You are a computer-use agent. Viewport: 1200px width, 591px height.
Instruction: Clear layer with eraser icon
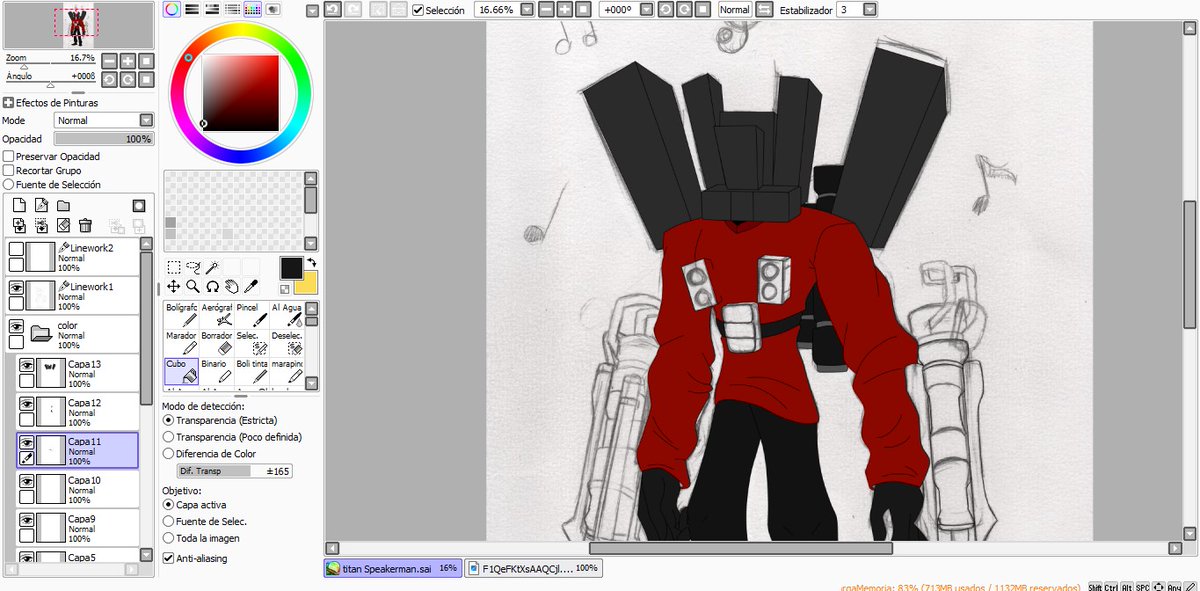tap(63, 226)
